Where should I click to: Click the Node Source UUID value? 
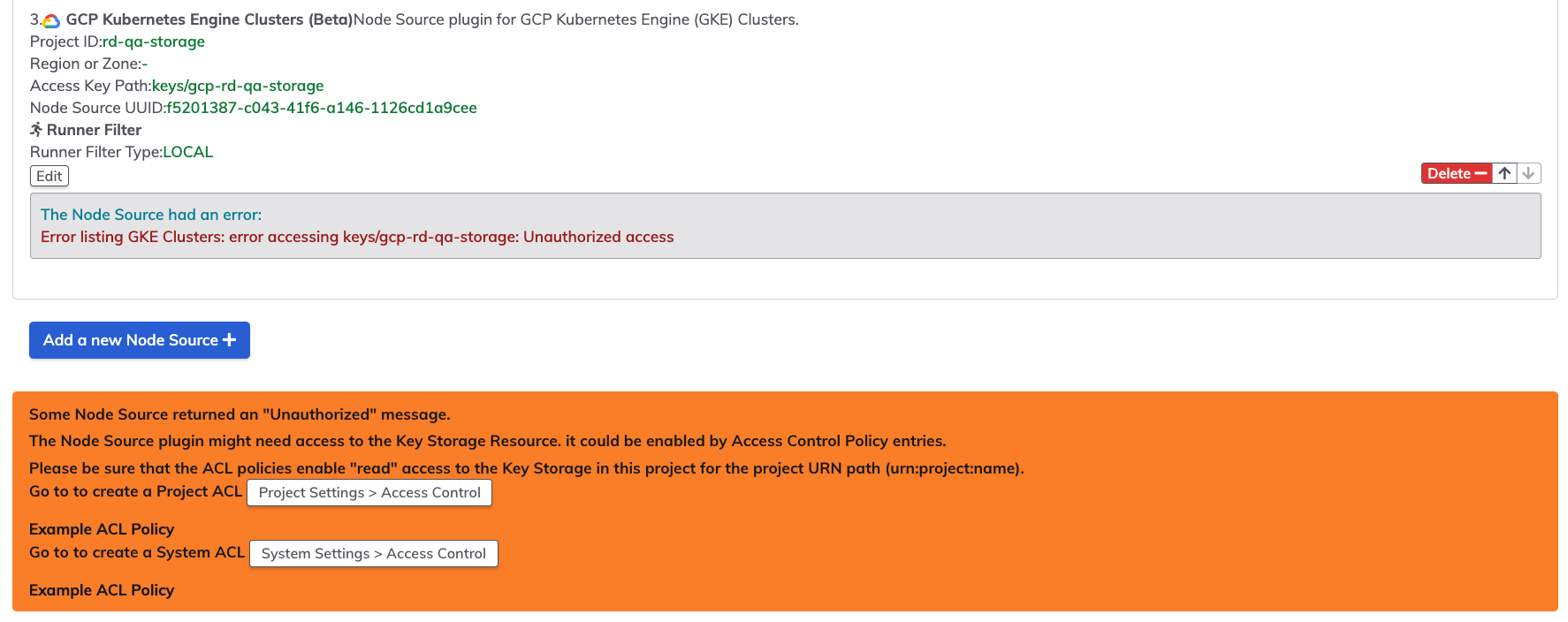coord(322,108)
